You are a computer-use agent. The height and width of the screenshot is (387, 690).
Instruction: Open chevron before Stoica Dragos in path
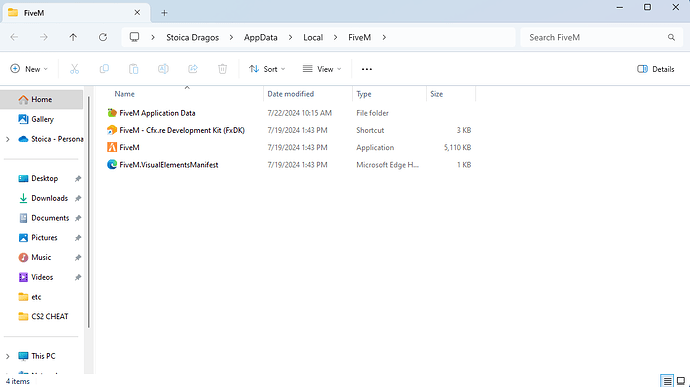pyautogui.click(x=153, y=37)
